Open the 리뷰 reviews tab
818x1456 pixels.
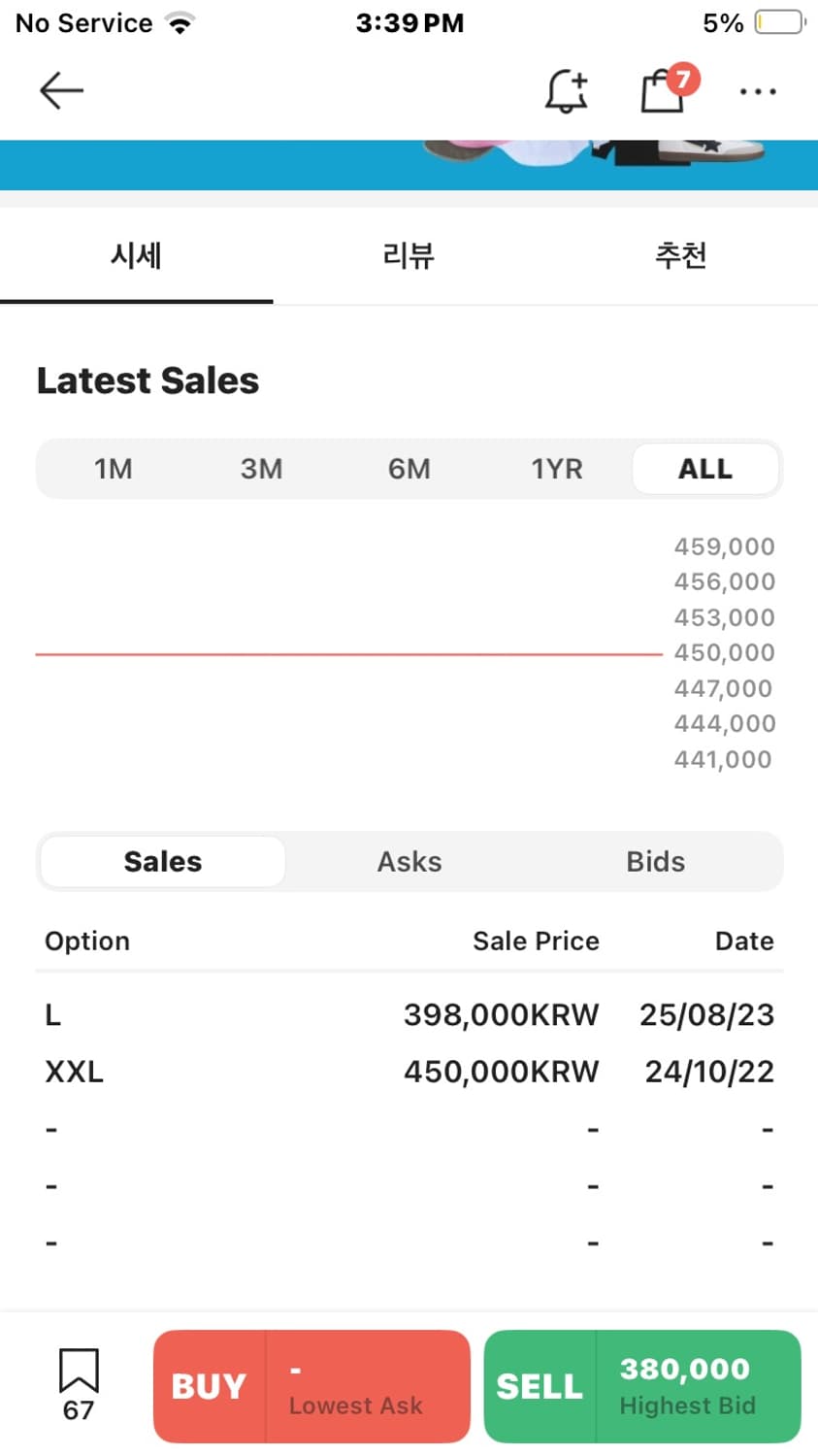click(x=409, y=256)
